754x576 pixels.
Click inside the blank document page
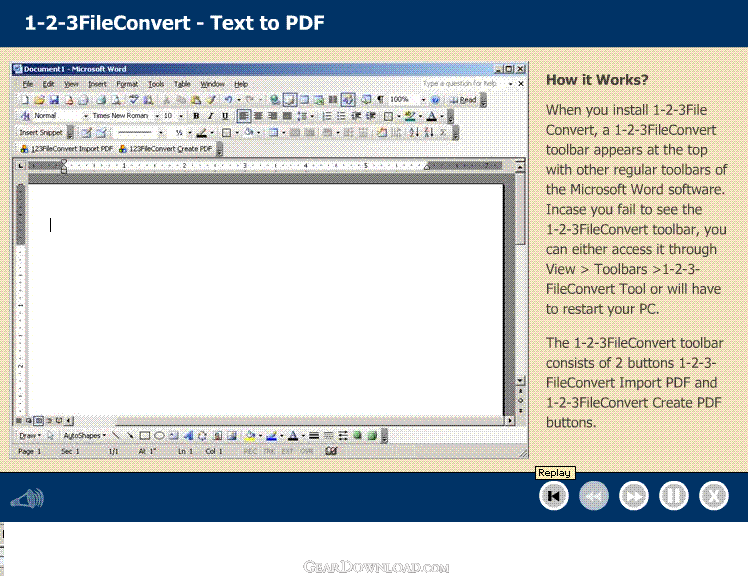265,298
